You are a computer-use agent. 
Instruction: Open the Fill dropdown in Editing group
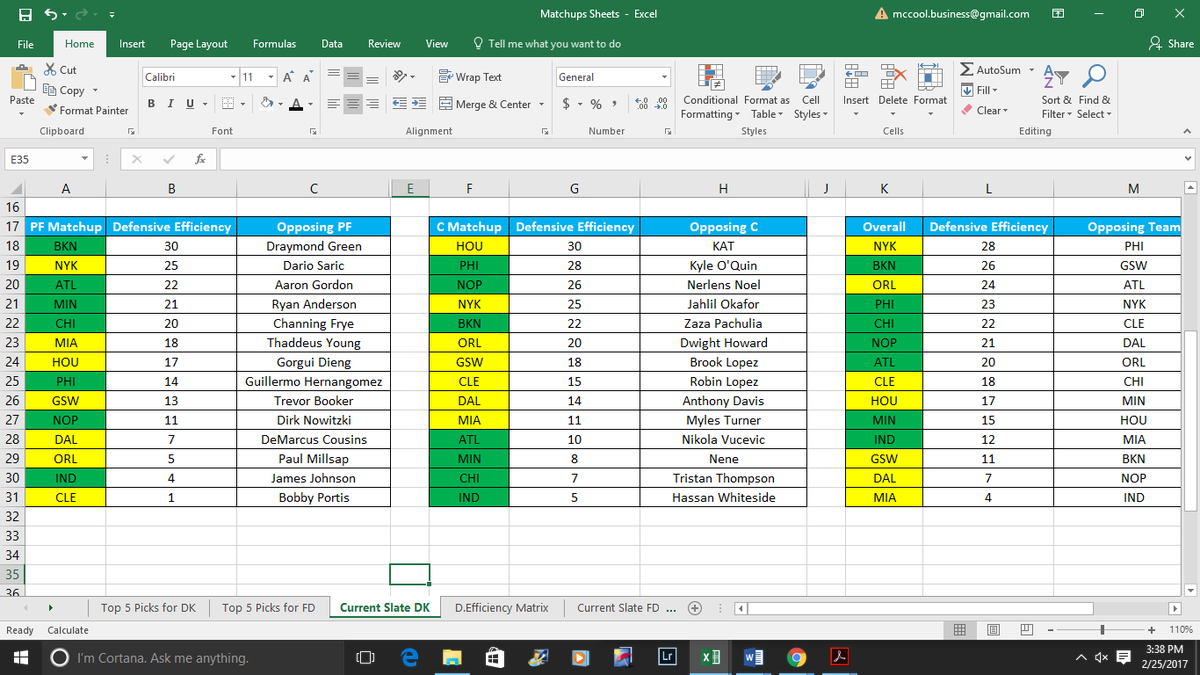coord(980,90)
